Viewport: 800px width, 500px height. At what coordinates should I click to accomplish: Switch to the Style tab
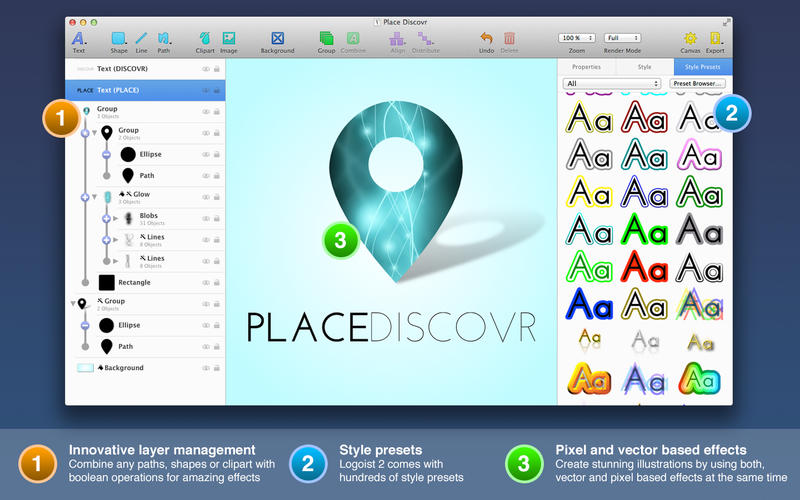coord(644,67)
